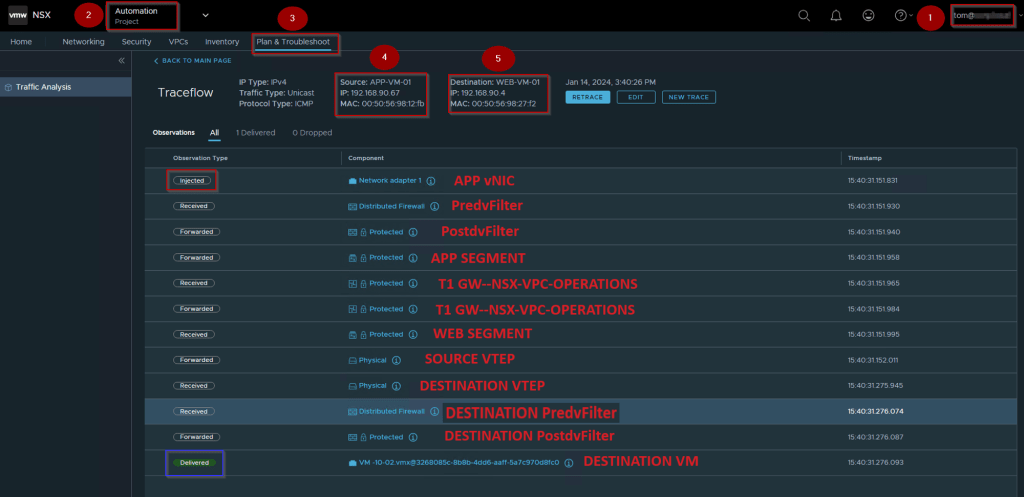
Task: Click the EDIT button
Action: pos(636,97)
